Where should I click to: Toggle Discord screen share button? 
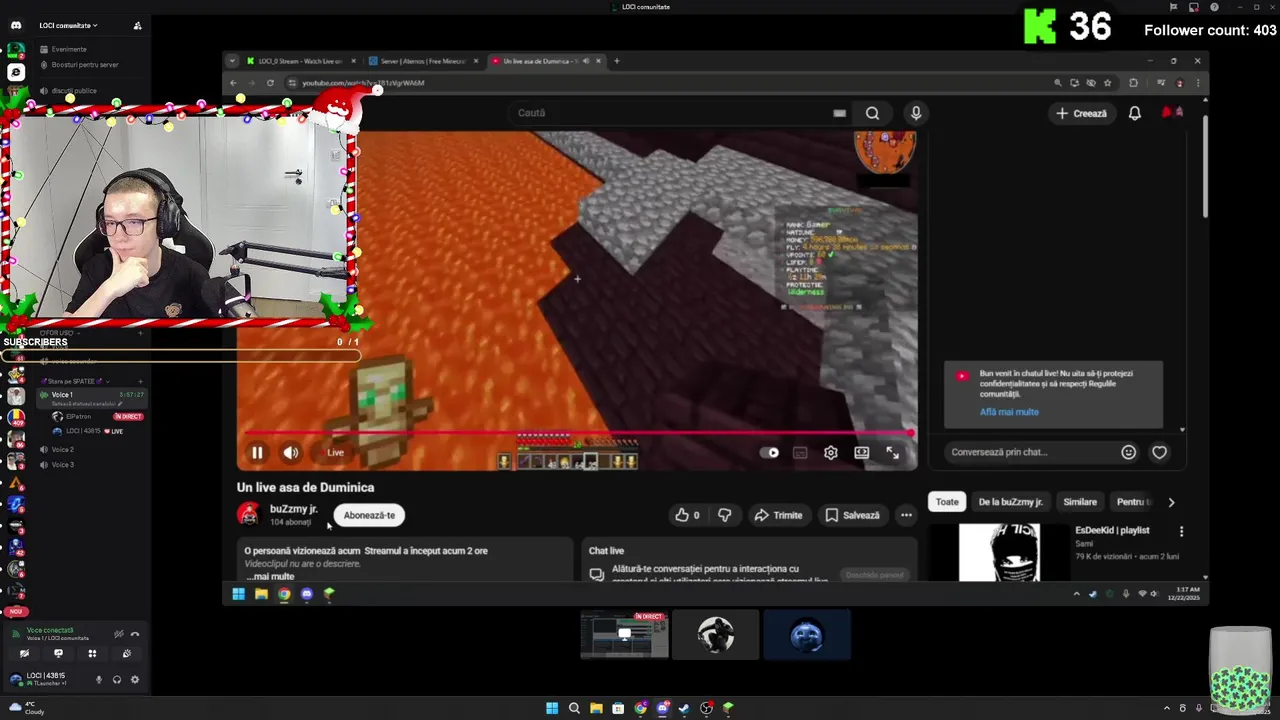coord(58,654)
